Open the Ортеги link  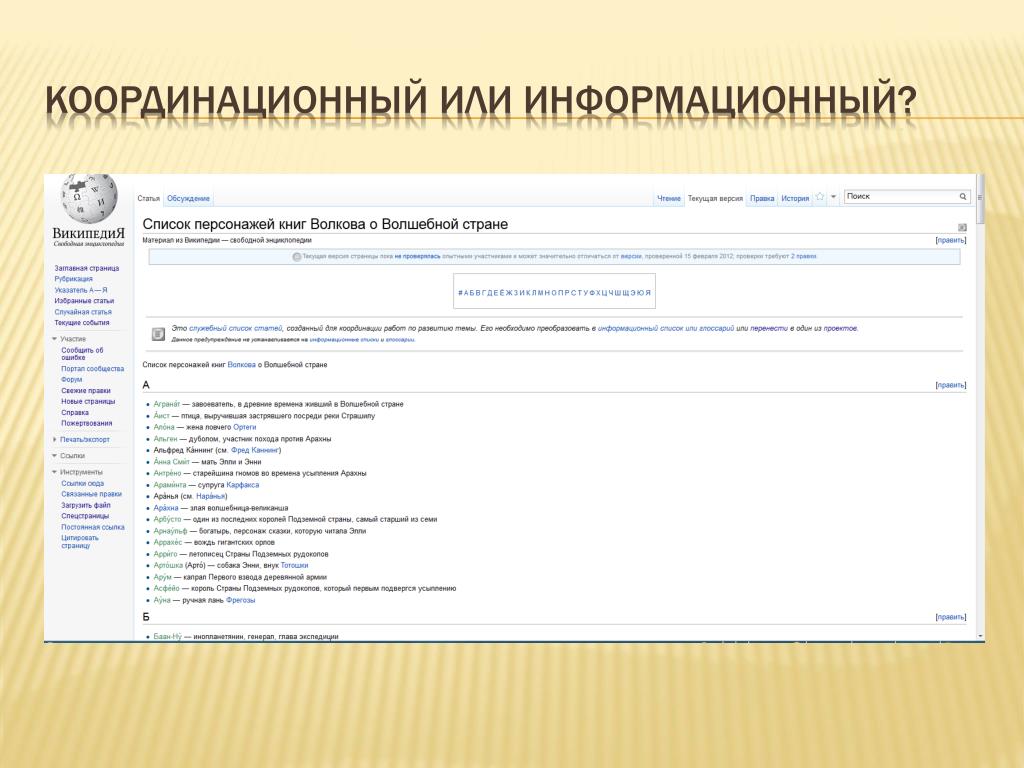click(x=244, y=427)
